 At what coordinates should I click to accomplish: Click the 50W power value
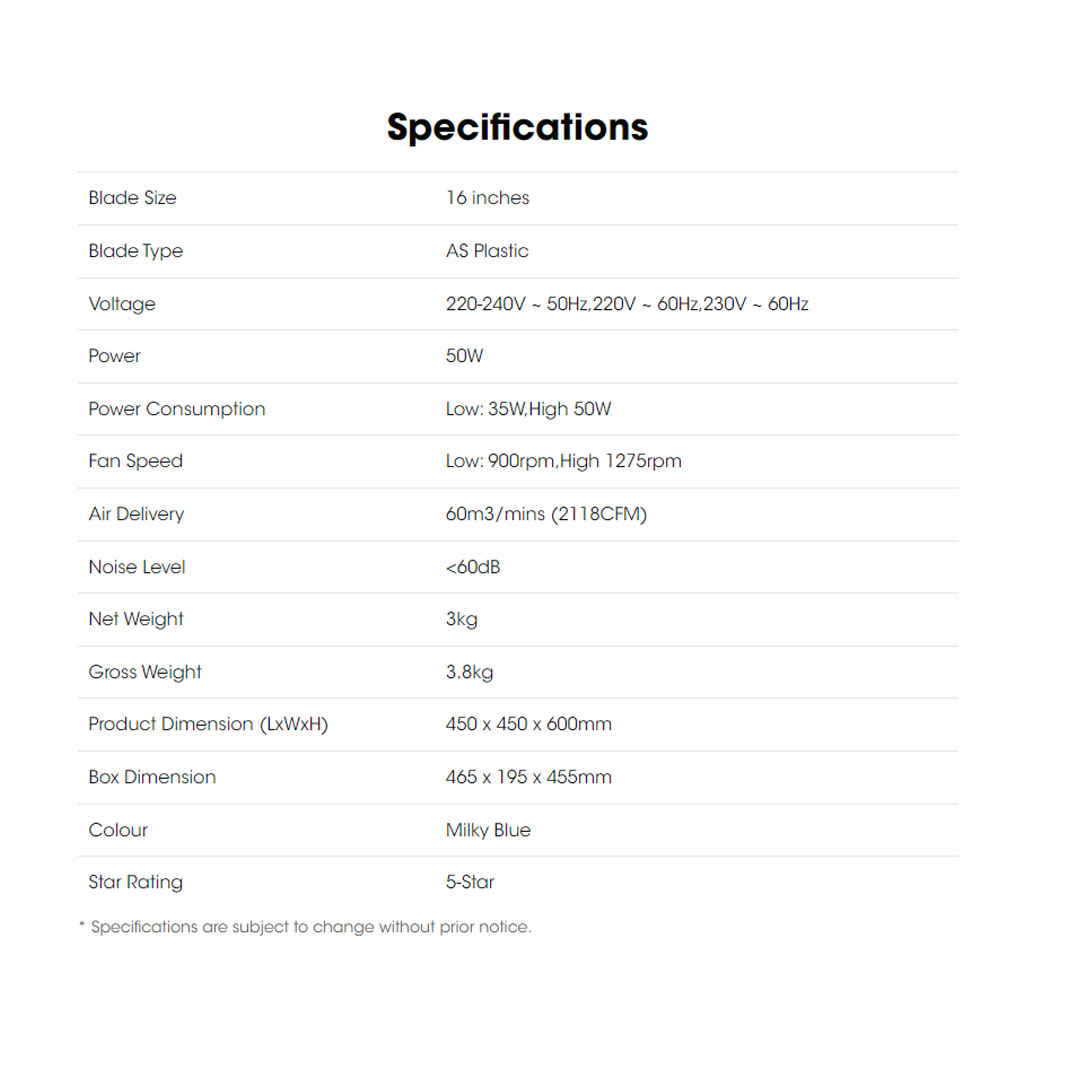[x=464, y=356]
